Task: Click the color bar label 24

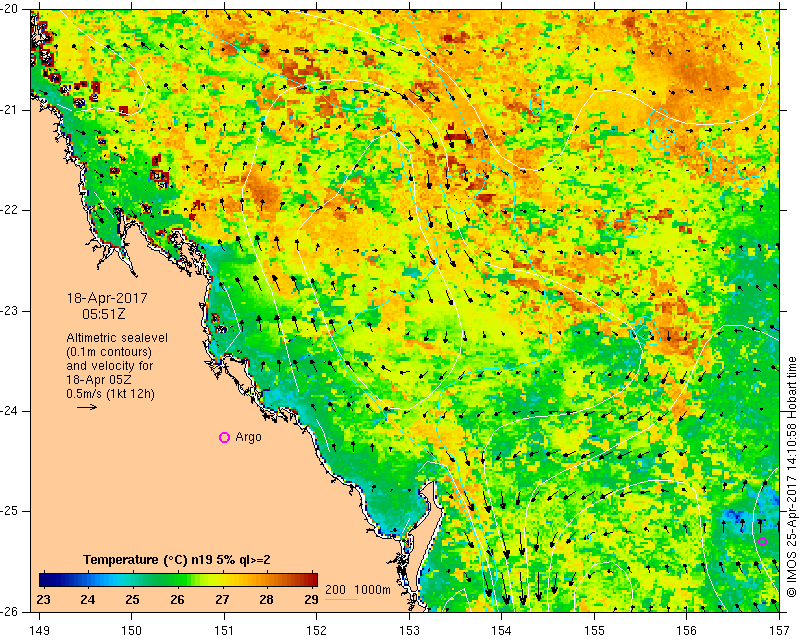Action: point(88,600)
